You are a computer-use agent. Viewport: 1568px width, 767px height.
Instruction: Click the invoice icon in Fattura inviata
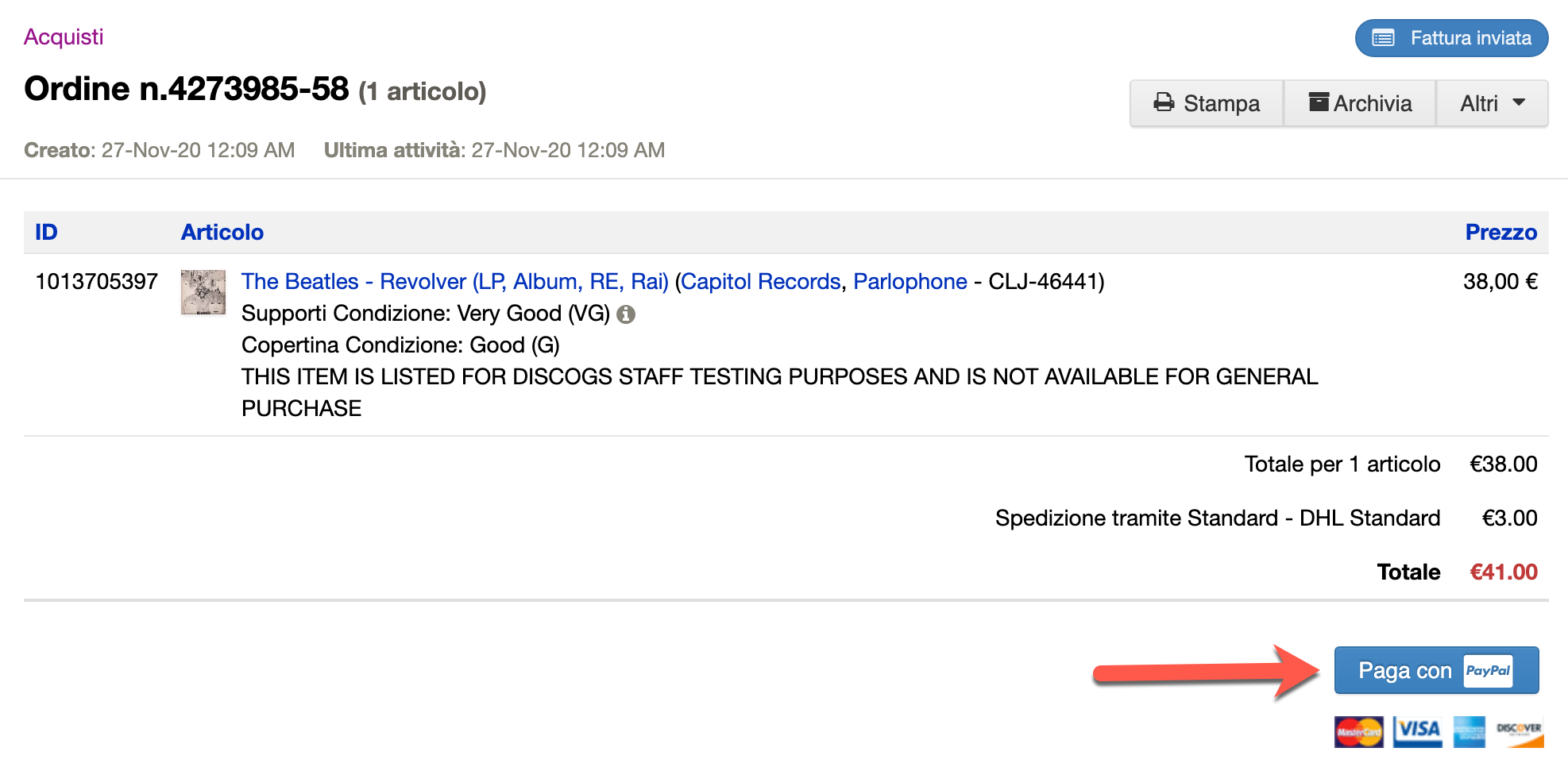pyautogui.click(x=1384, y=38)
